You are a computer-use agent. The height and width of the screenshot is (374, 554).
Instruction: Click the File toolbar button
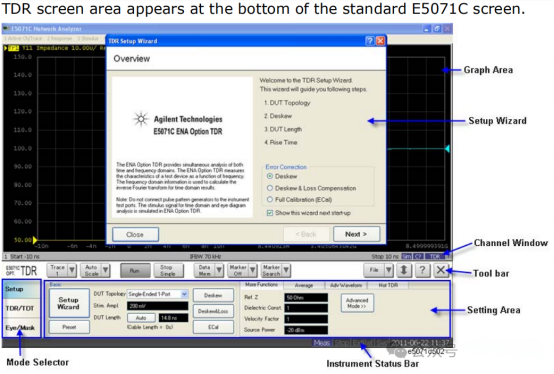(374, 271)
